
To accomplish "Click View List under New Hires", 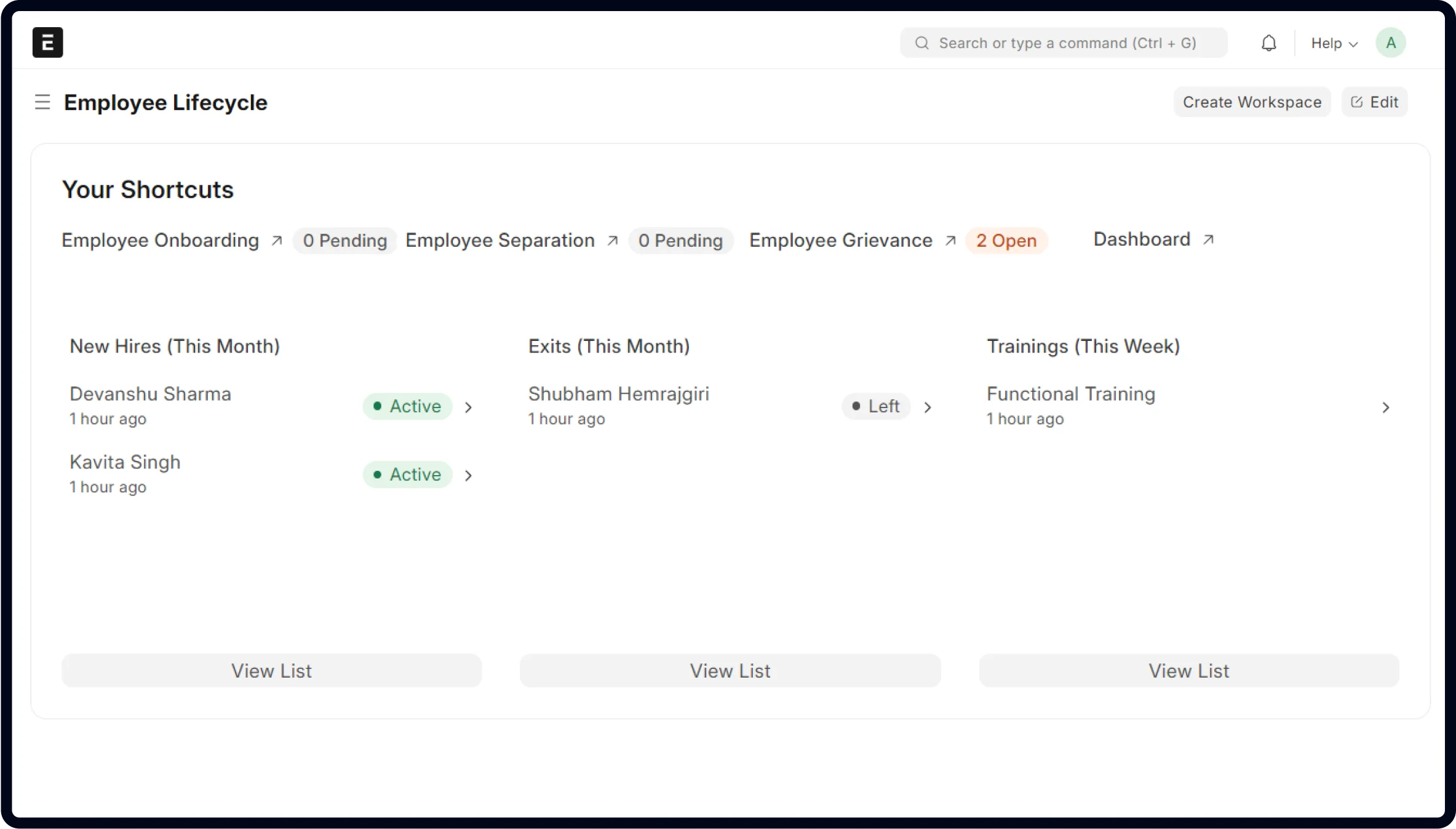I will [x=271, y=670].
